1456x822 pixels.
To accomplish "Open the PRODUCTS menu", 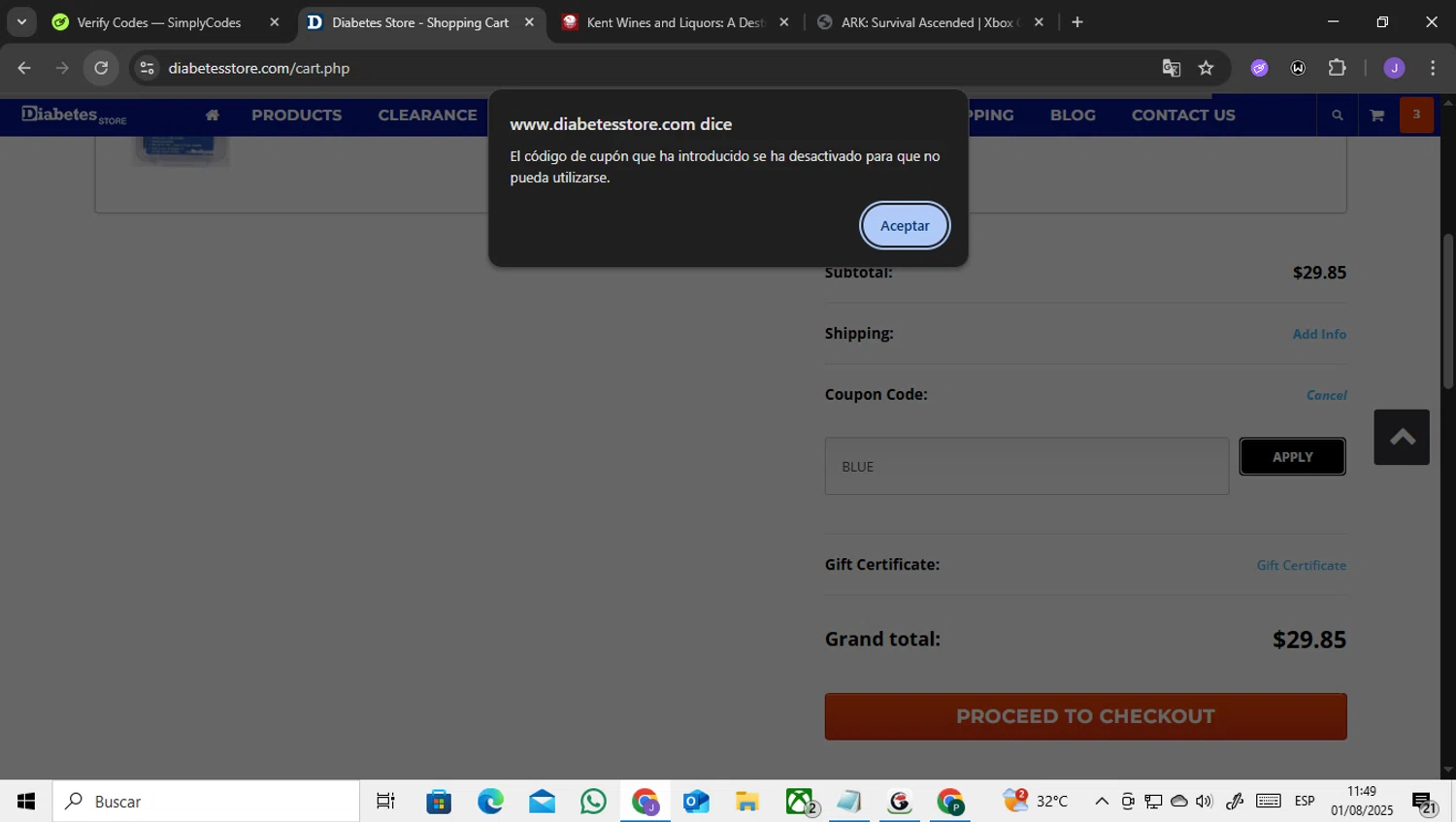I will (x=296, y=115).
